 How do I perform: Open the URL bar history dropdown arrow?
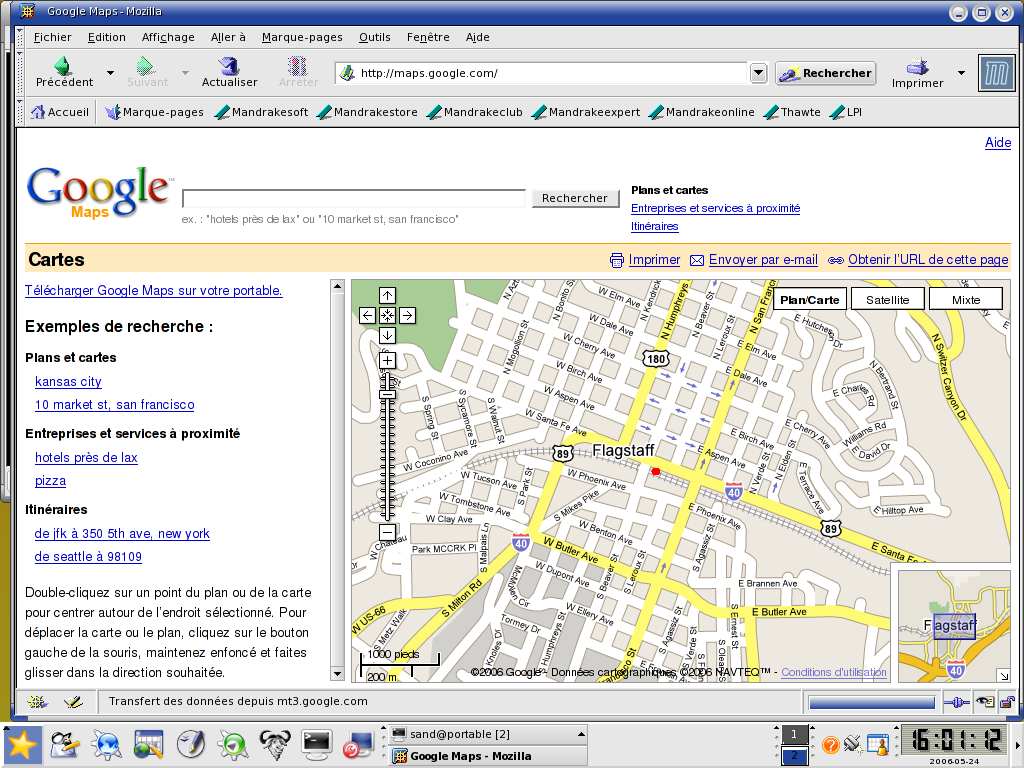click(x=758, y=73)
